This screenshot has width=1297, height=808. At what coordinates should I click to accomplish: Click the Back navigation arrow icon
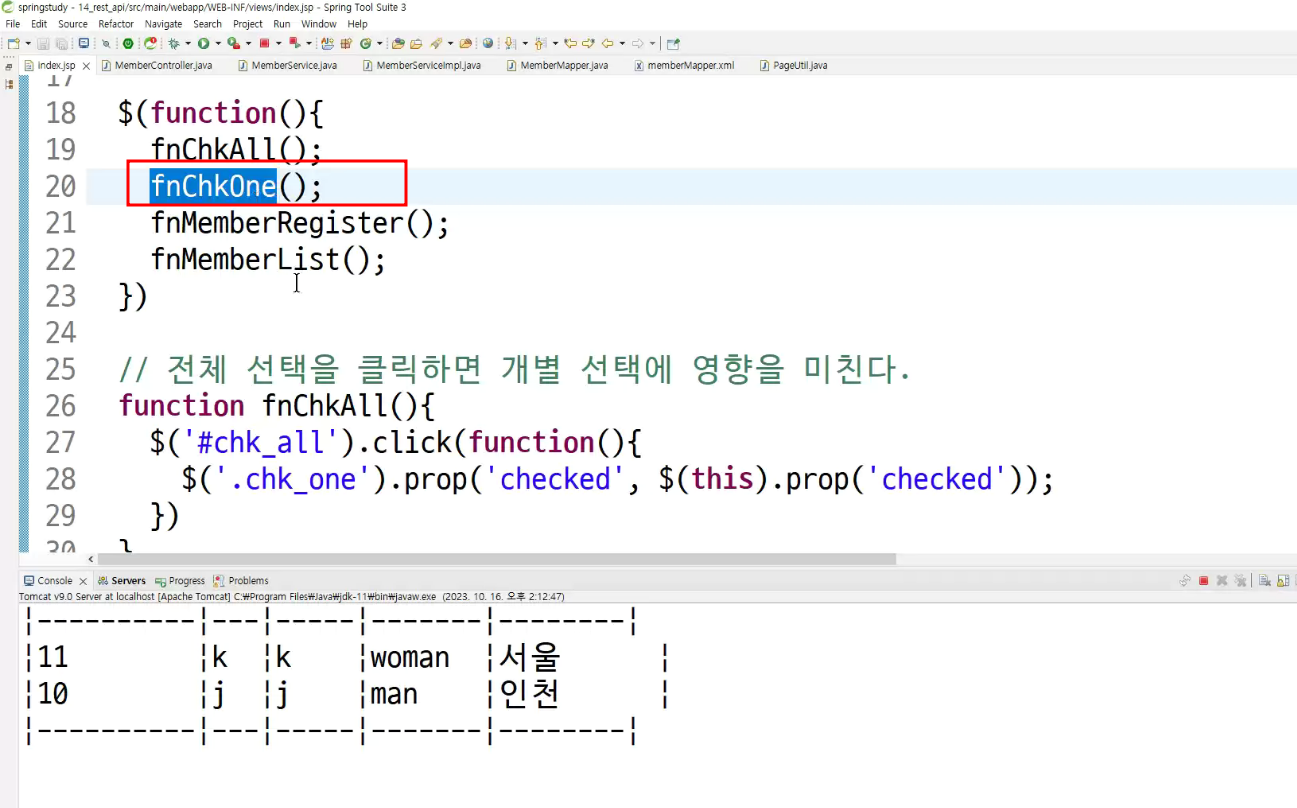(x=608, y=44)
